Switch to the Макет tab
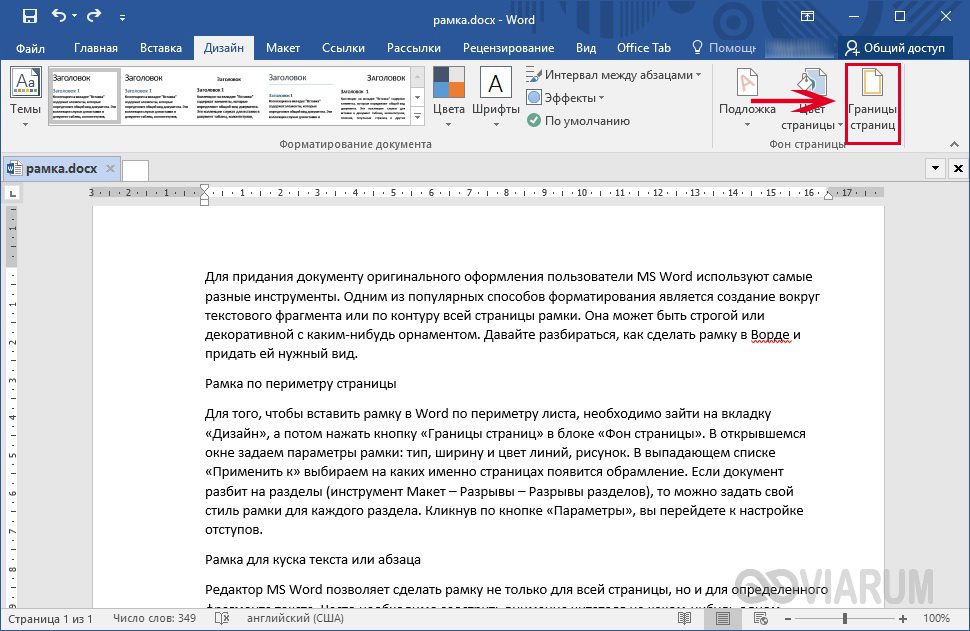This screenshot has height=631, width=970. click(x=283, y=48)
